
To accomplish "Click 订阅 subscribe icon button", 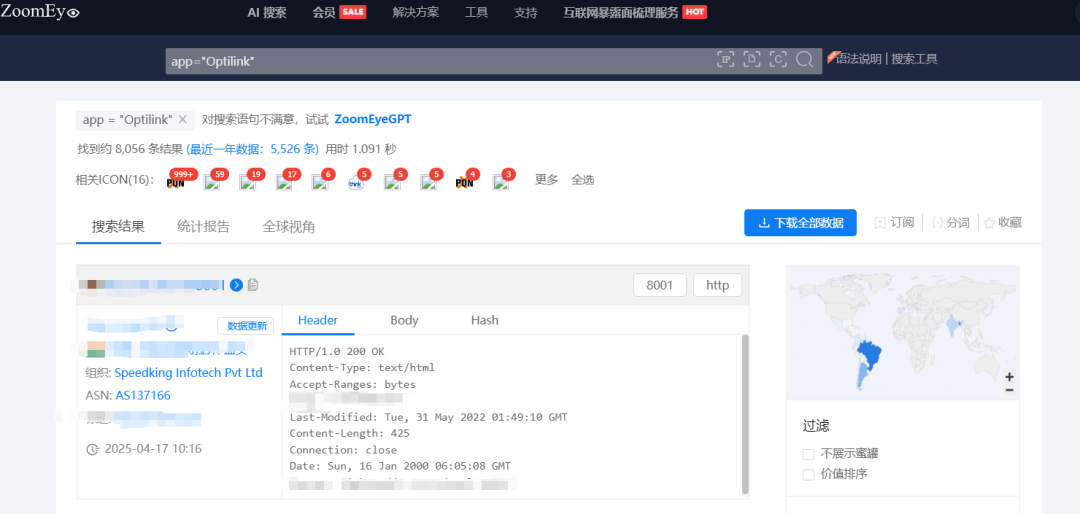I will 894,223.
